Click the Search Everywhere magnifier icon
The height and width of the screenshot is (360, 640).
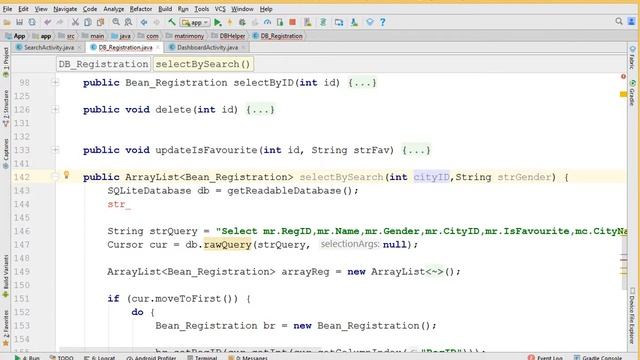pos(619,21)
